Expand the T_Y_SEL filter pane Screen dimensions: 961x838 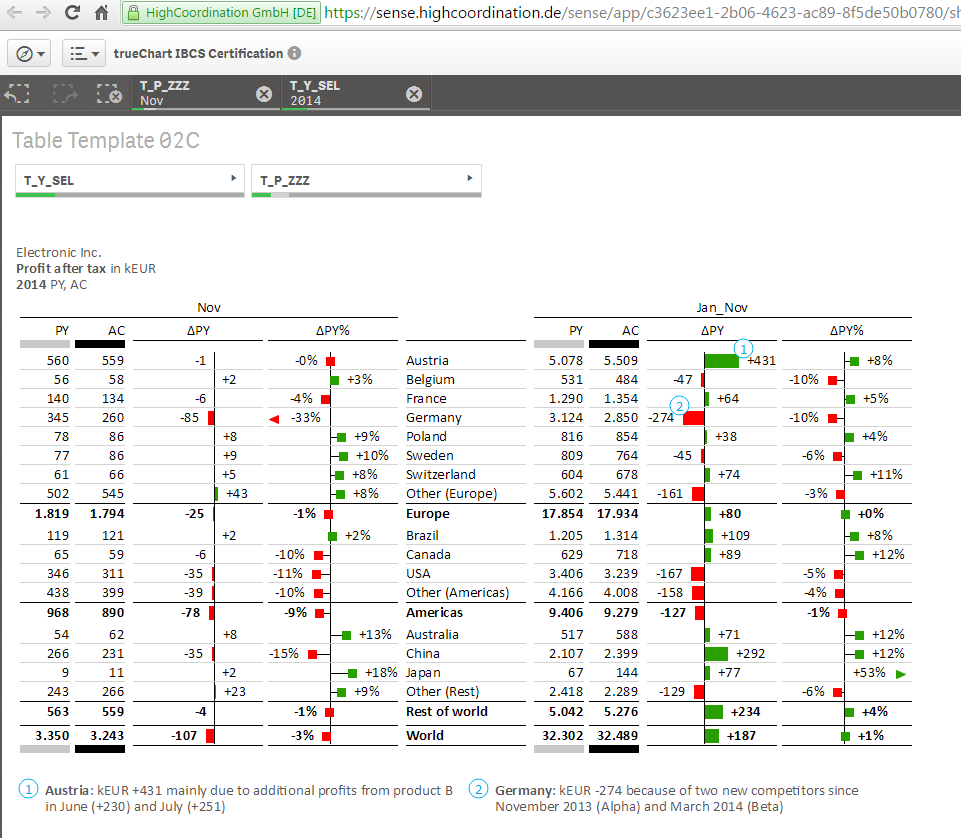tap(130, 180)
